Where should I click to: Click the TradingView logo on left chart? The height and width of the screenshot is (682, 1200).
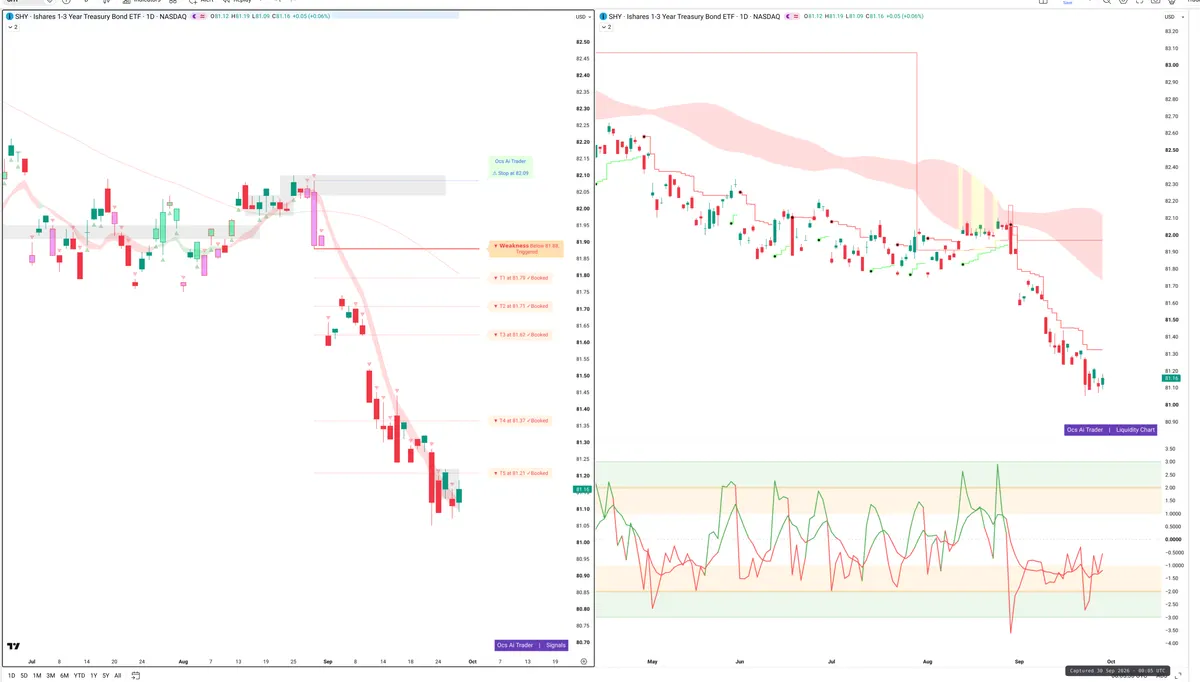pos(13,647)
